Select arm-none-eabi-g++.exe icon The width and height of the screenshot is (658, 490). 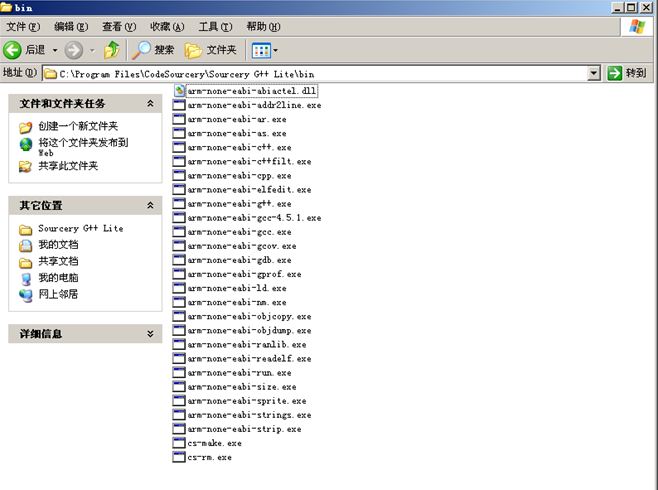[179, 203]
